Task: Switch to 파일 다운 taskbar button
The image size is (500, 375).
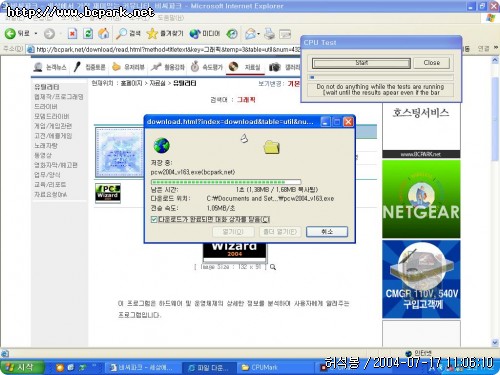Action: point(209,367)
